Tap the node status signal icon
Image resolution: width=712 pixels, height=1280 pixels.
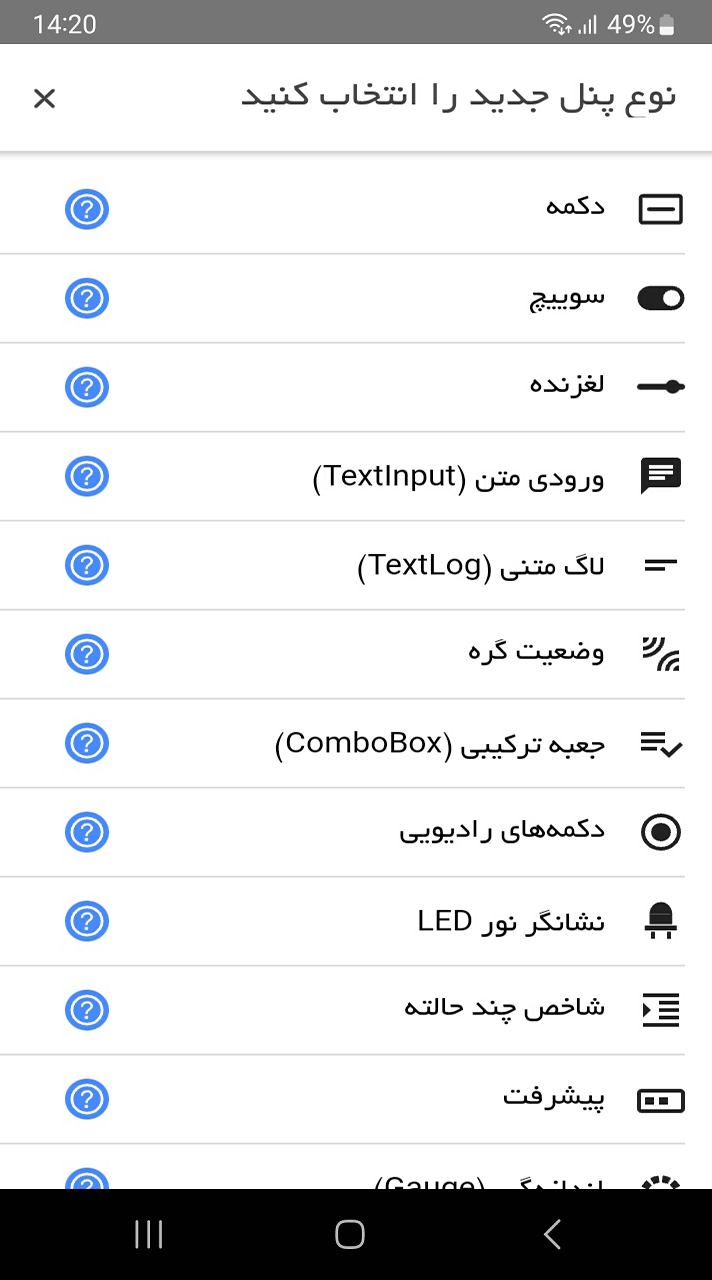tap(660, 654)
